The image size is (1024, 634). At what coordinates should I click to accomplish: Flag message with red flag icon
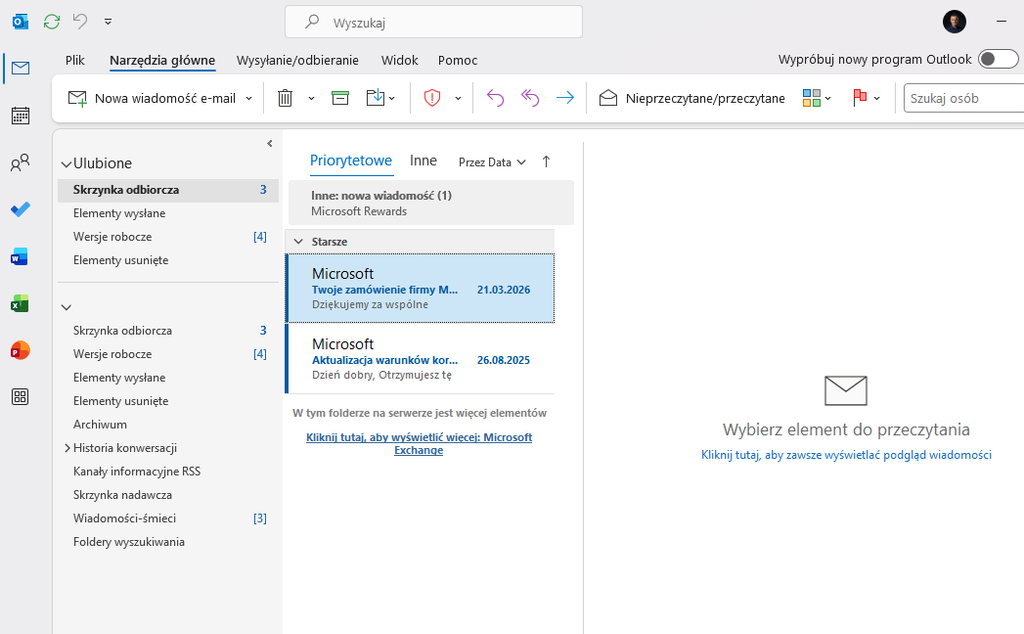[x=860, y=98]
